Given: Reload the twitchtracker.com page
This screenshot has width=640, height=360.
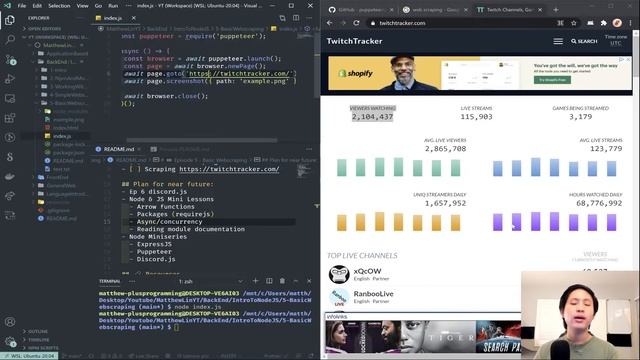Looking at the screenshot, I should coord(356,23).
